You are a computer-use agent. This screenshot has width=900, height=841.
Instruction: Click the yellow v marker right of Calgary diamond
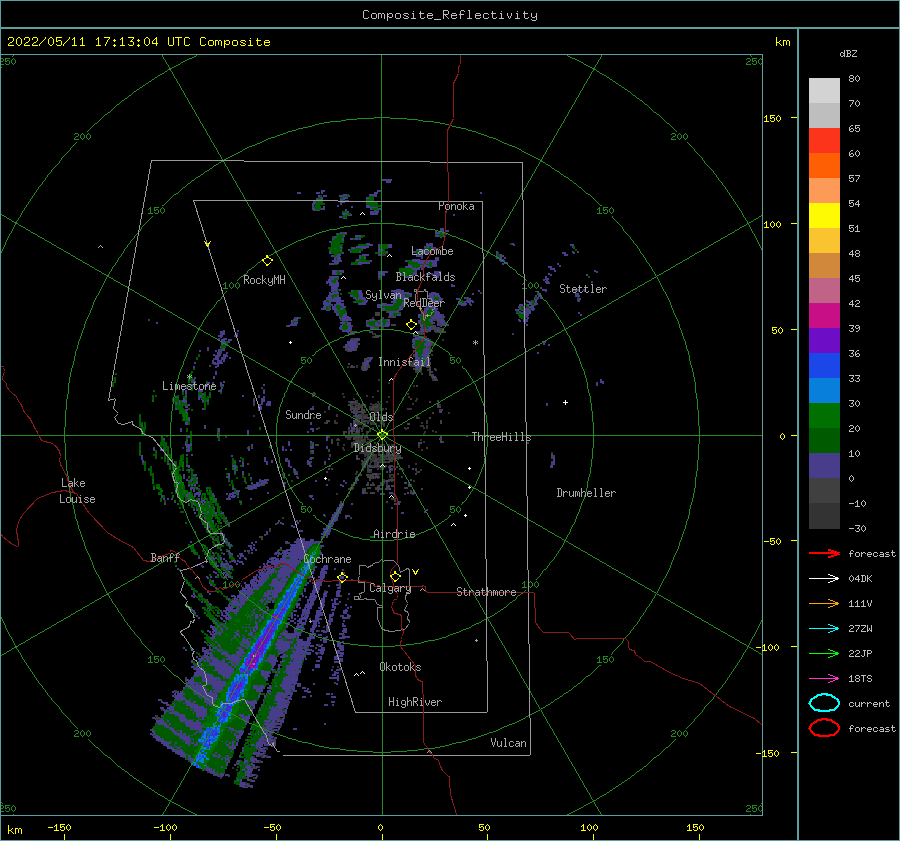pyautogui.click(x=415, y=572)
